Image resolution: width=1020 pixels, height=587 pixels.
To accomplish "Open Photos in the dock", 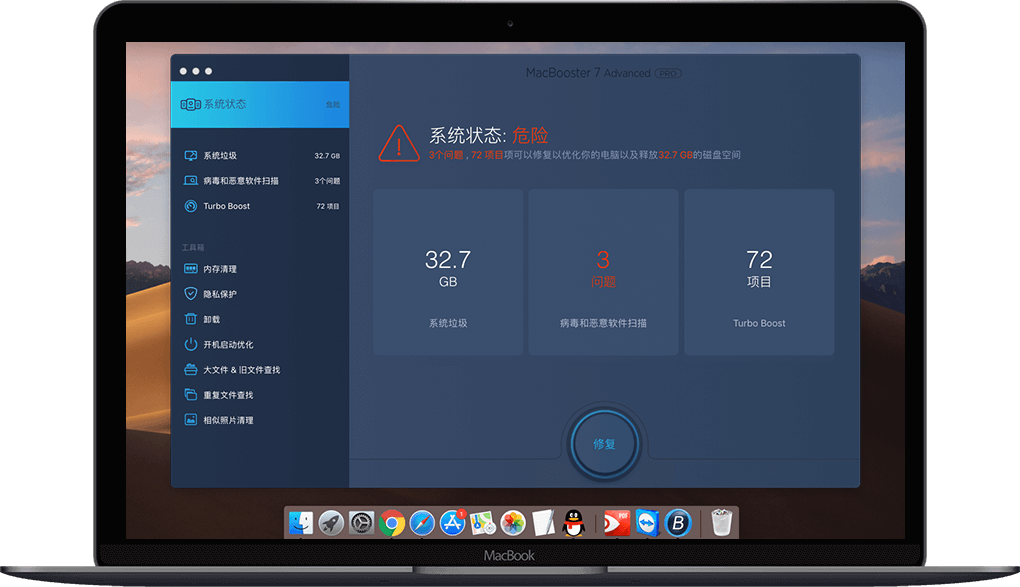I will [513, 523].
